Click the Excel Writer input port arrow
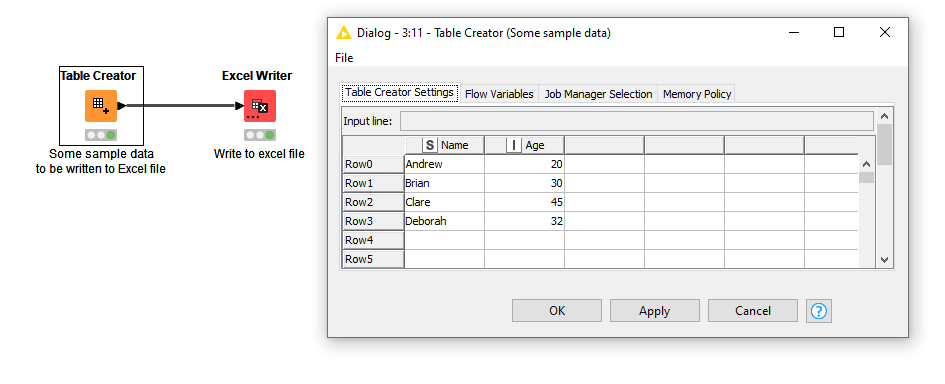 [x=240, y=106]
